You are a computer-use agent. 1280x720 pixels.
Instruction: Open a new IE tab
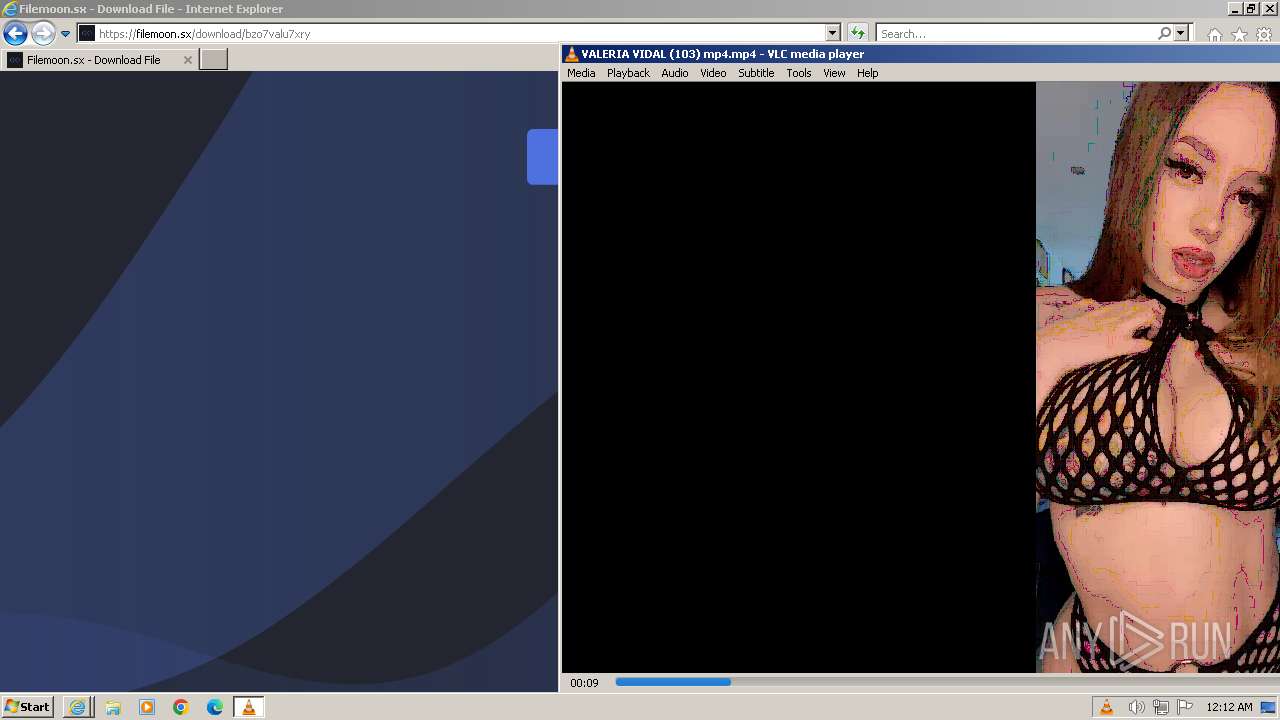click(x=214, y=60)
